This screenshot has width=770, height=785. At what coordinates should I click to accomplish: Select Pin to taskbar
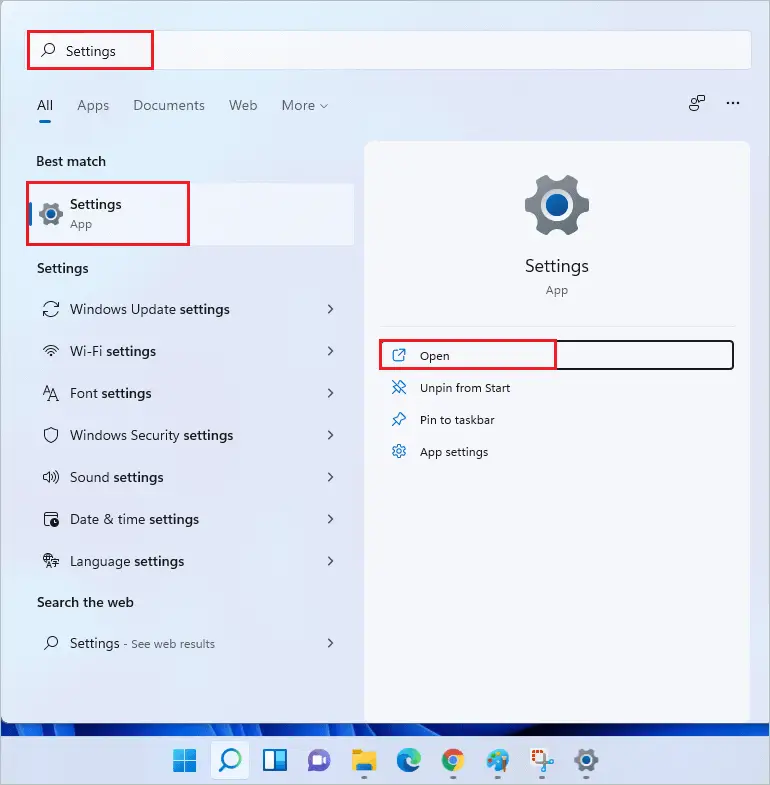(x=556, y=420)
